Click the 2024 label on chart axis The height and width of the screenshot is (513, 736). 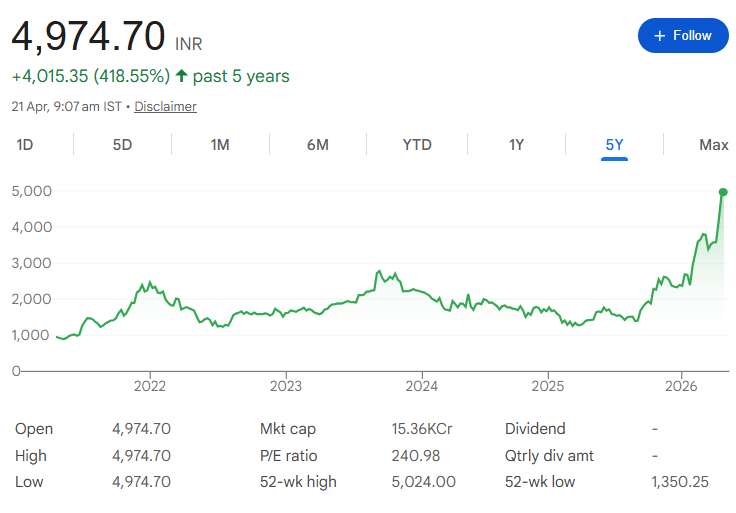pyautogui.click(x=422, y=386)
